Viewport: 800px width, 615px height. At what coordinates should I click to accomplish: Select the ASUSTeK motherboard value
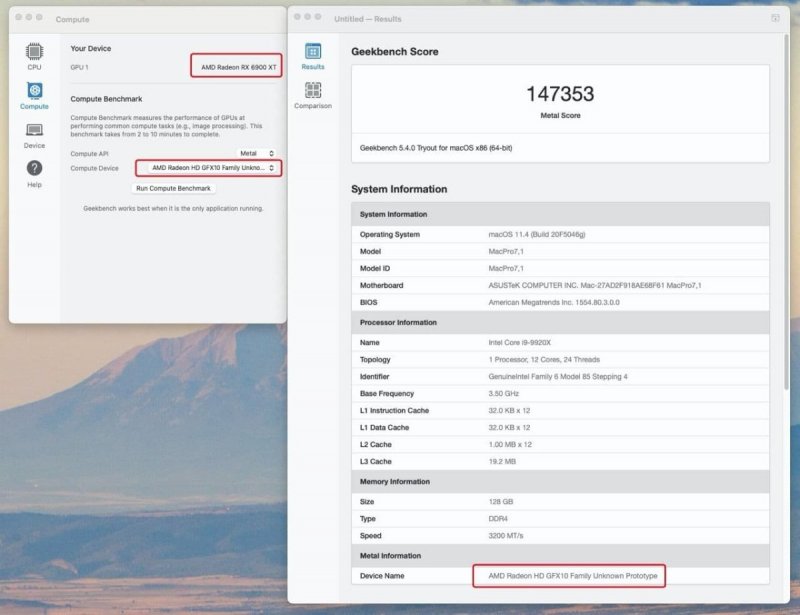[x=594, y=285]
